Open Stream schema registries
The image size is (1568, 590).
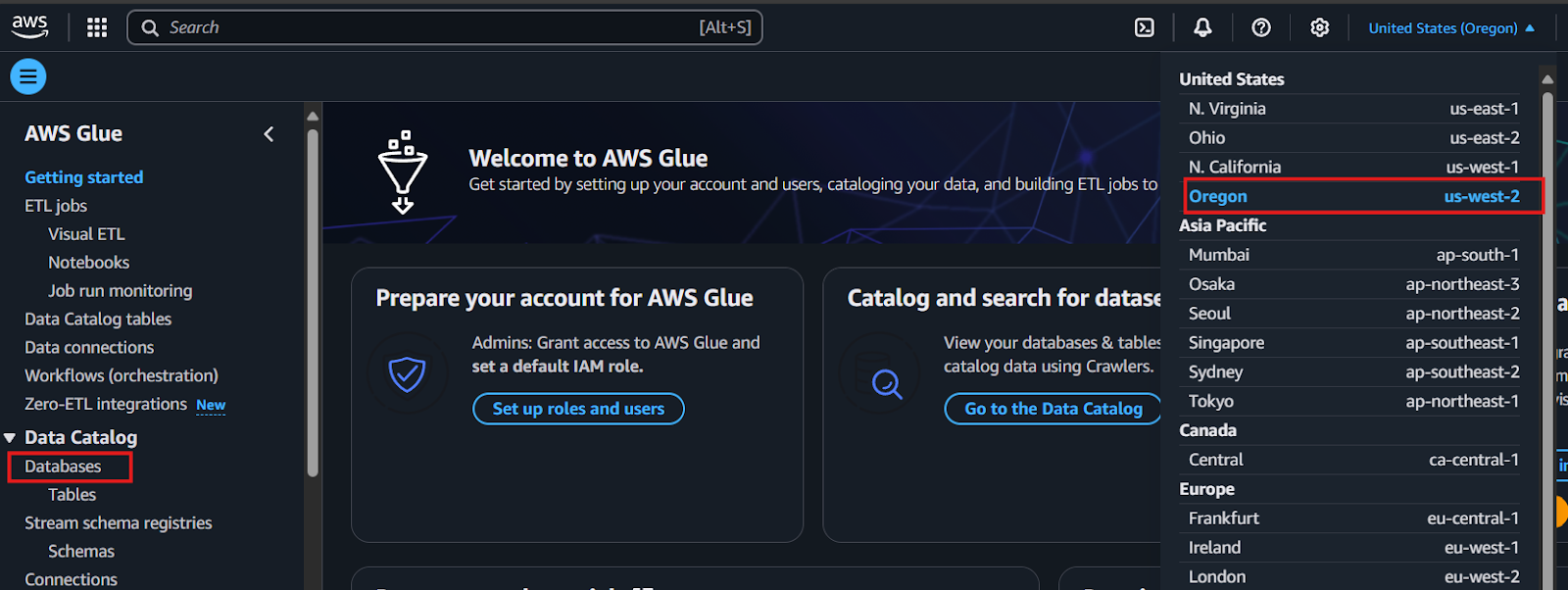point(119,523)
